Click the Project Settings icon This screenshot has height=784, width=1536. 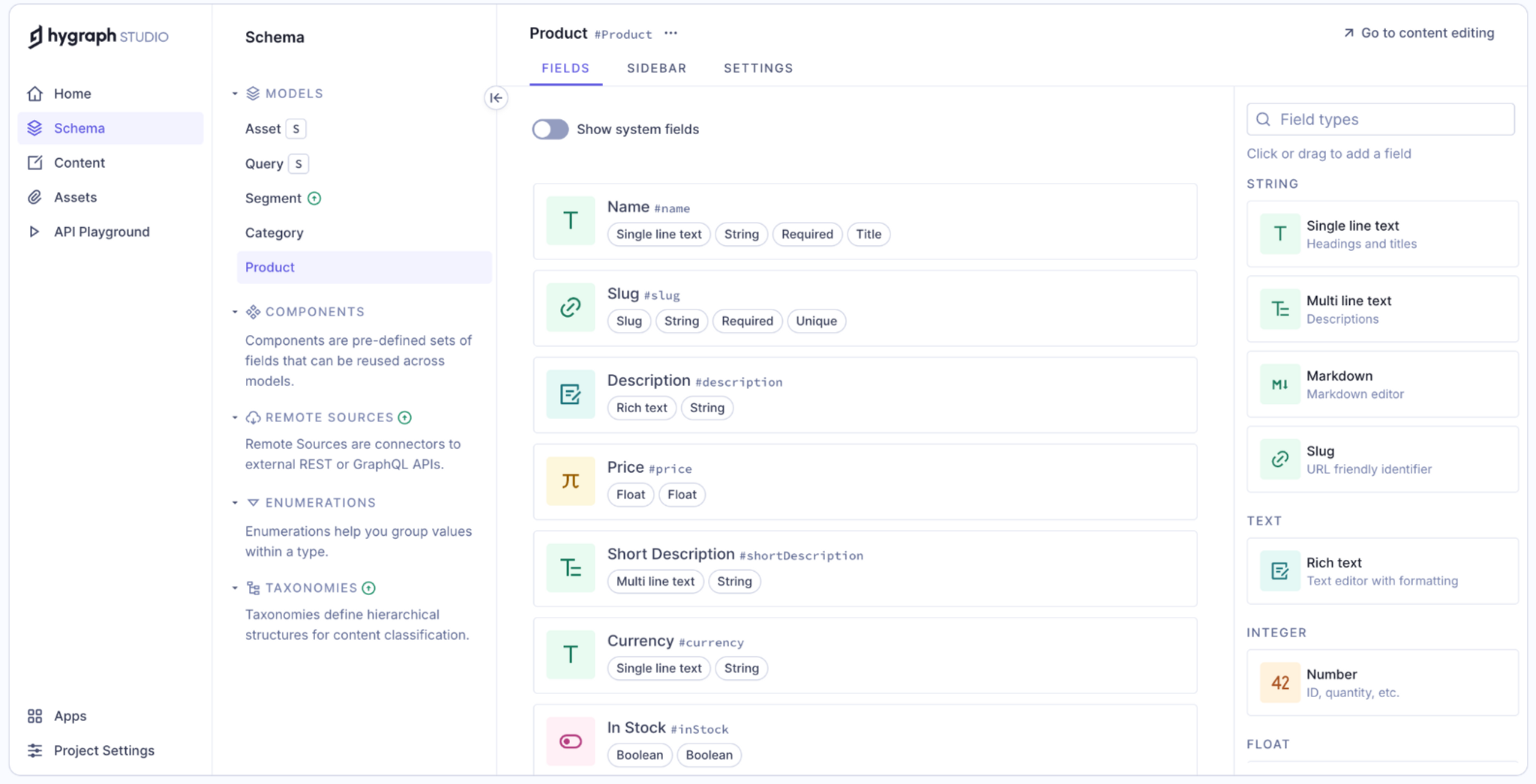coord(34,750)
